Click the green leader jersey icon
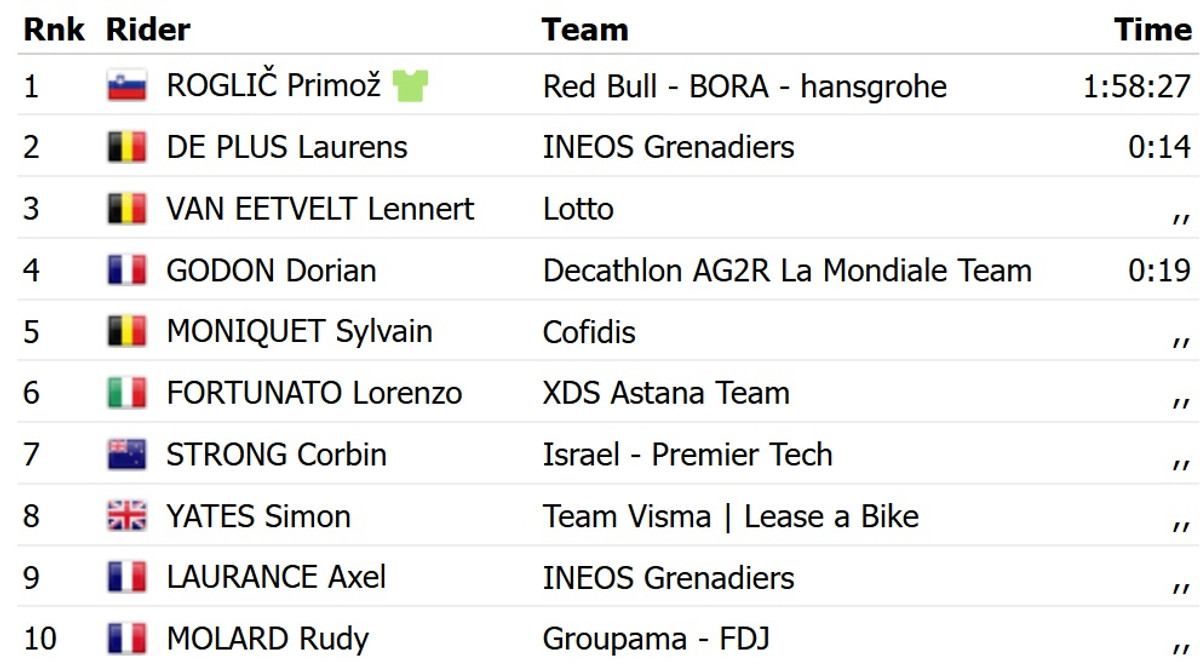This screenshot has height=665, width=1200. point(411,86)
